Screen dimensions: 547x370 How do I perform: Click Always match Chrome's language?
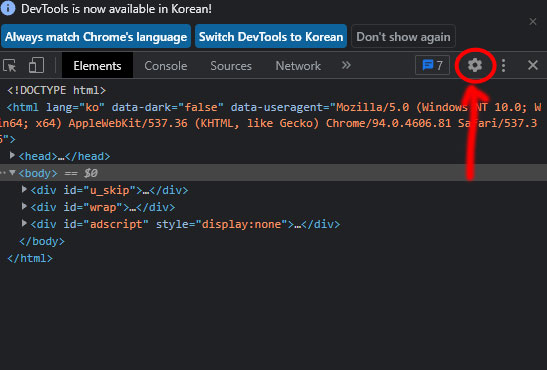click(x=96, y=36)
